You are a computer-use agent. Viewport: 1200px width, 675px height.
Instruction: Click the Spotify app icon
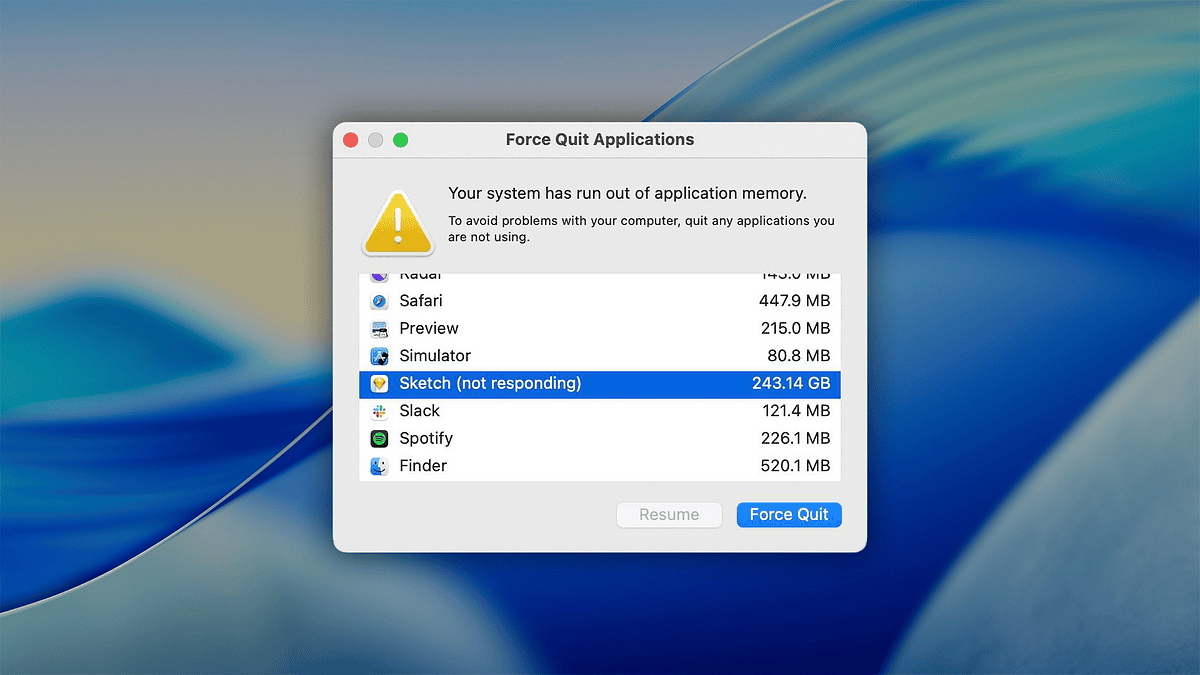[x=380, y=438]
